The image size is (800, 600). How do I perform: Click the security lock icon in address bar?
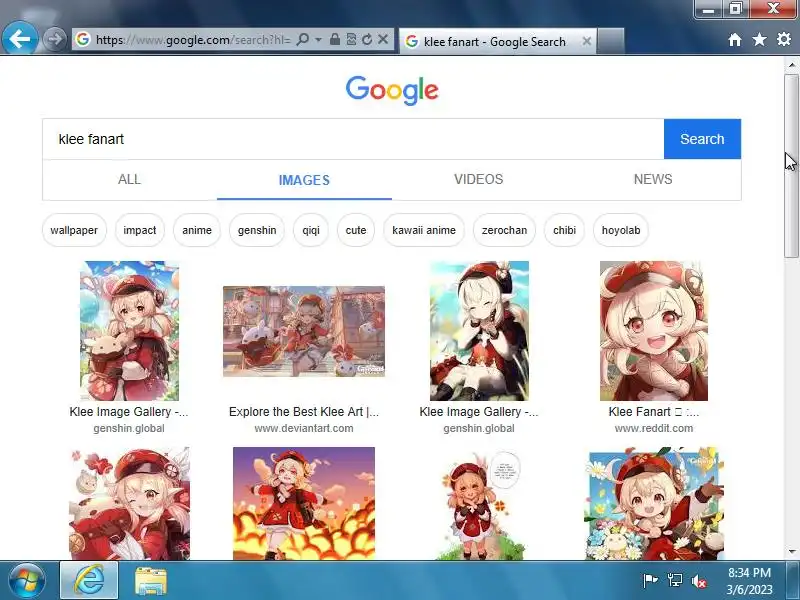point(335,39)
